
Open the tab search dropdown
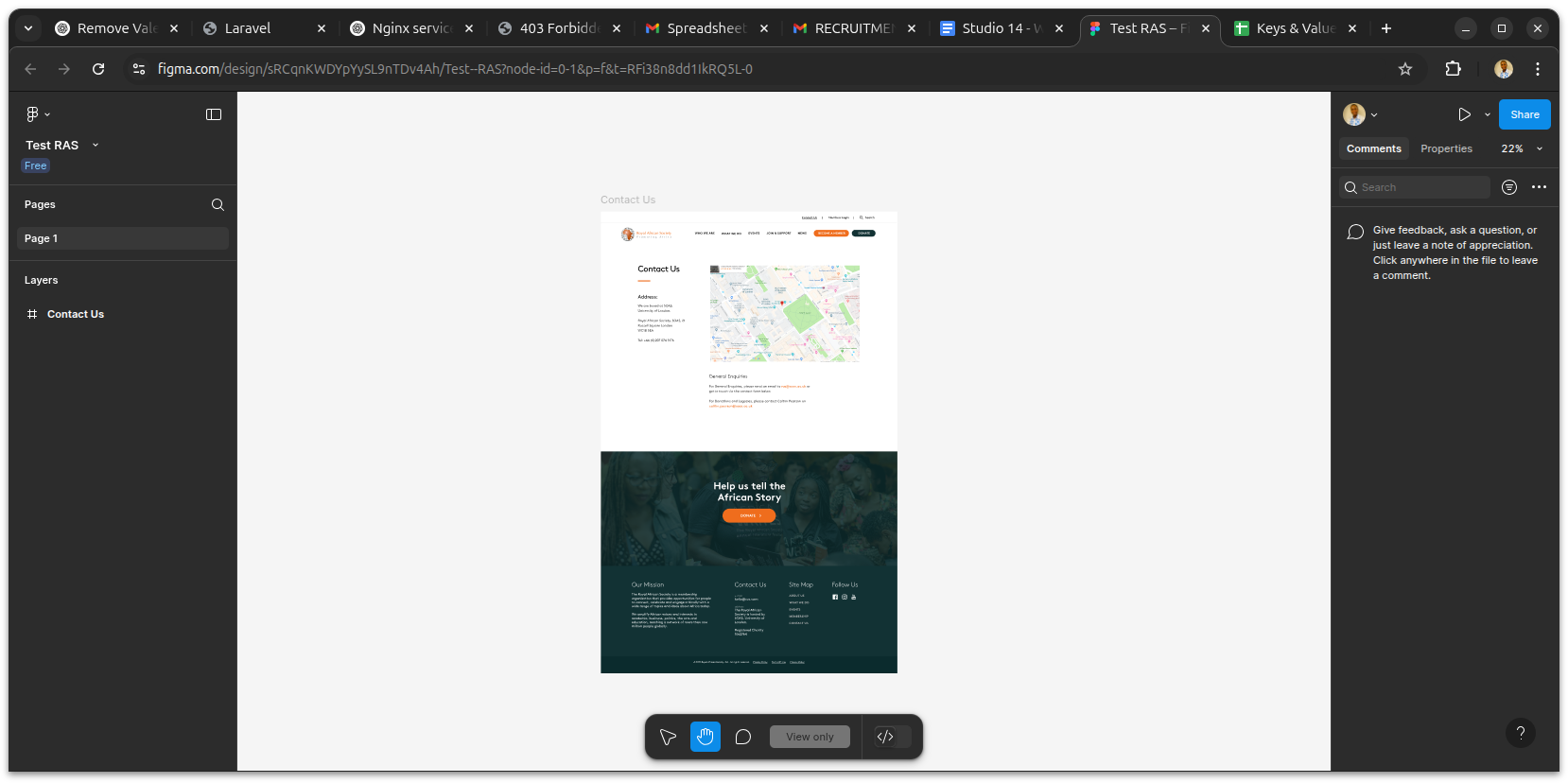point(28,28)
